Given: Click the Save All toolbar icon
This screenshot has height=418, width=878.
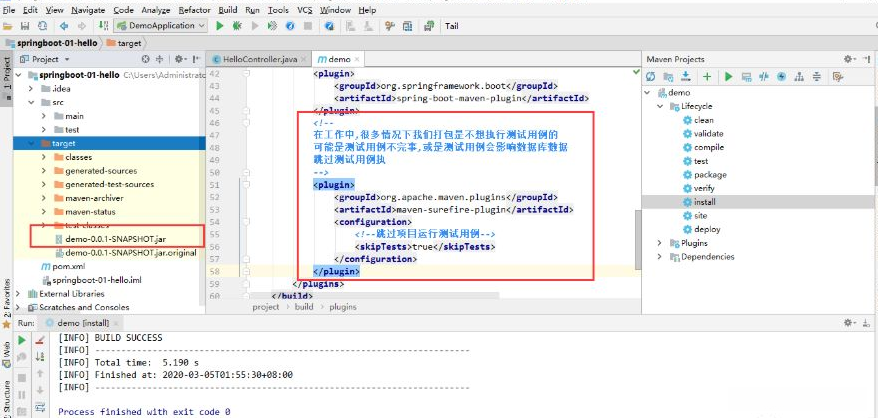Looking at the screenshot, I should [x=25, y=26].
